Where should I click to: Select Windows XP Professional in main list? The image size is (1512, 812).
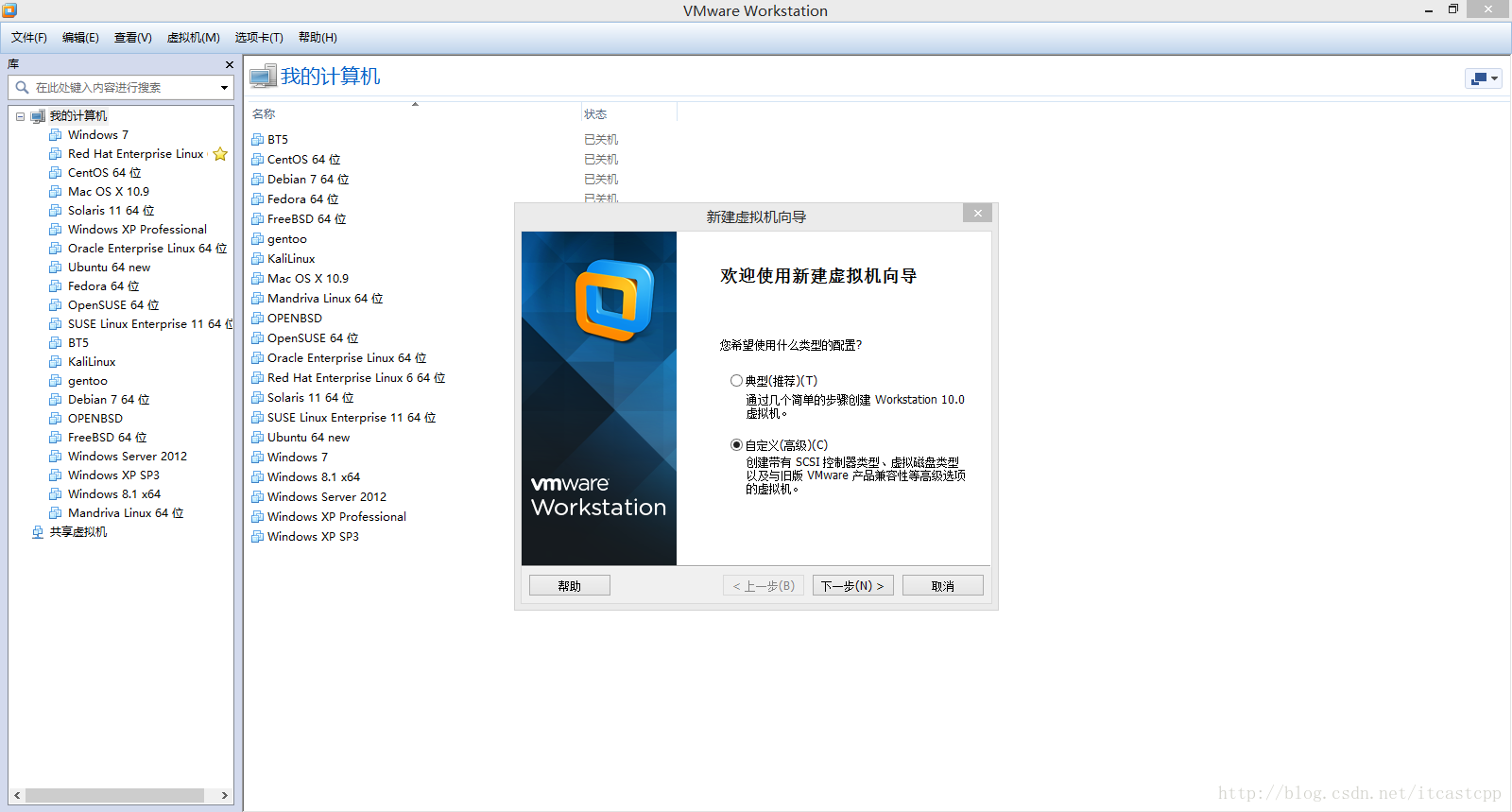tap(336, 517)
